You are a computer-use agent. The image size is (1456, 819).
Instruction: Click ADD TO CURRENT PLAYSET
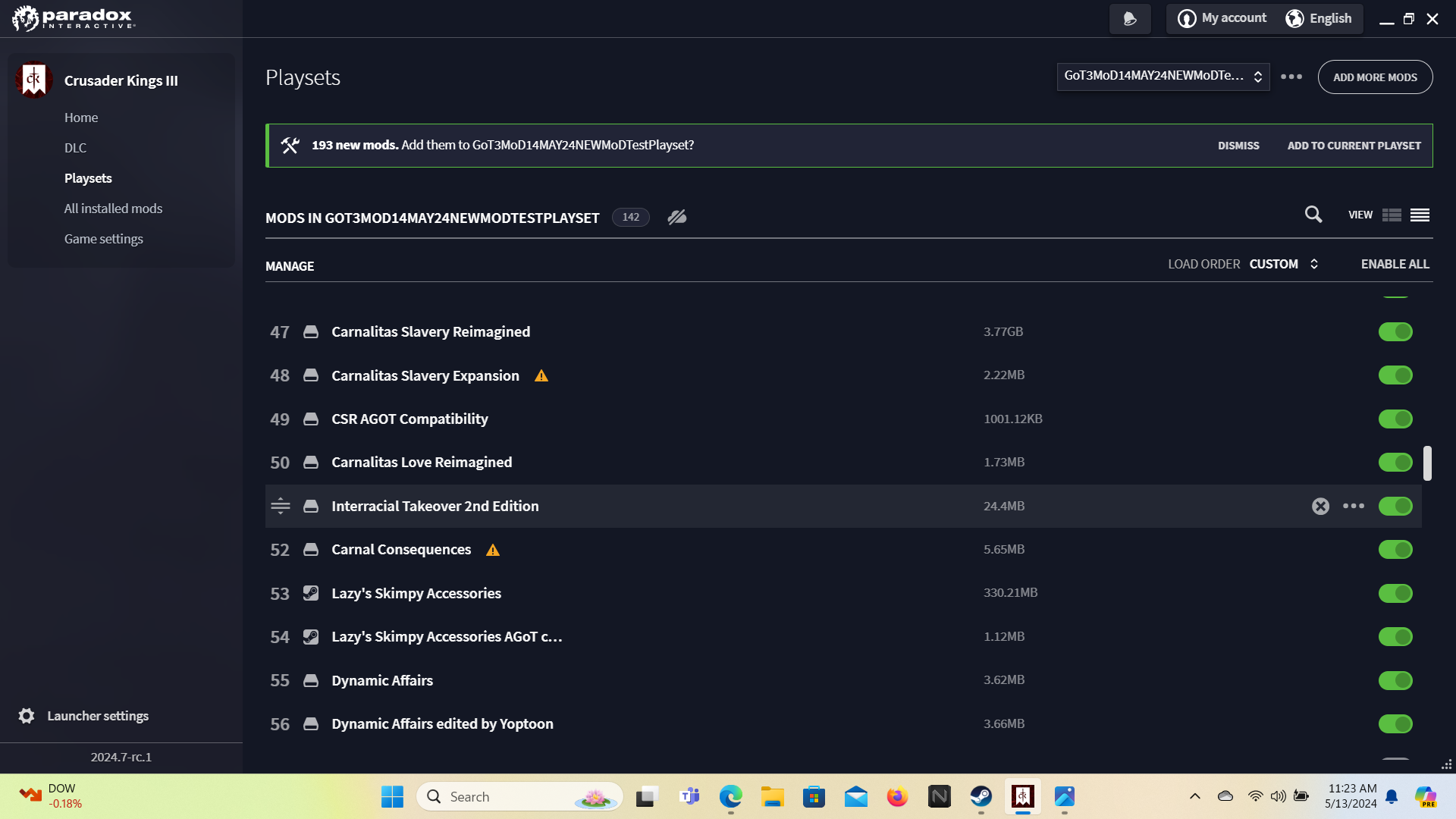(1354, 146)
